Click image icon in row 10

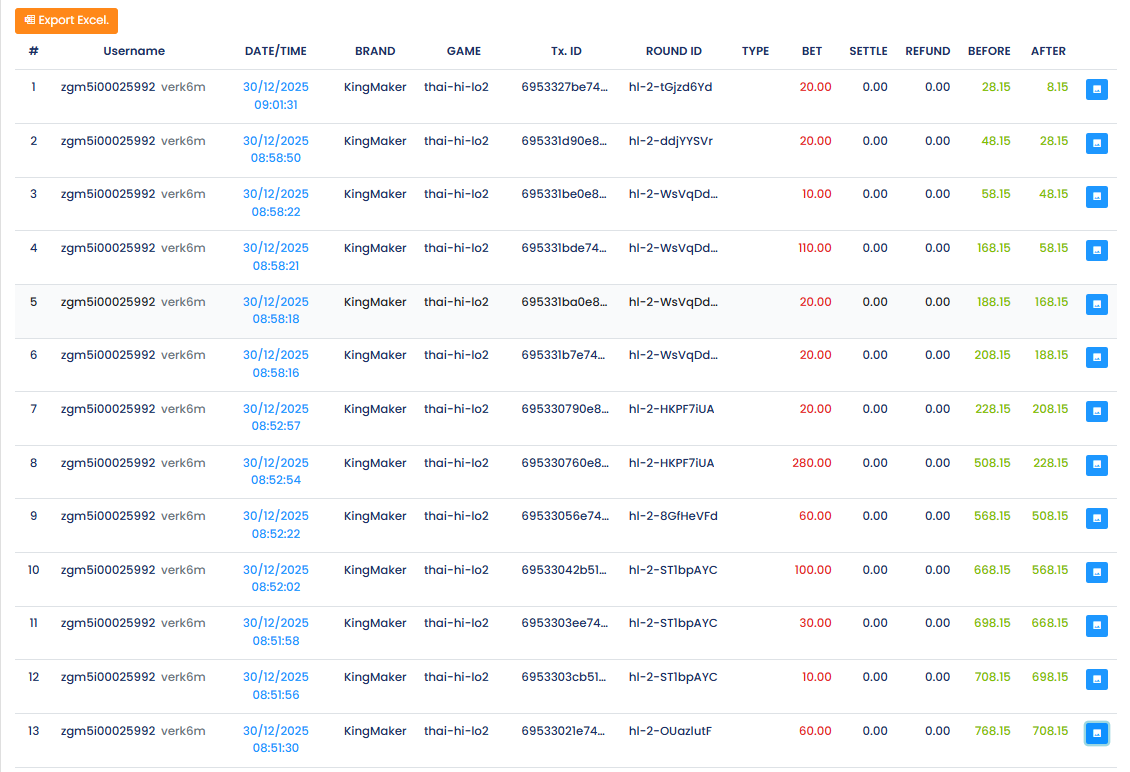coord(1096,572)
